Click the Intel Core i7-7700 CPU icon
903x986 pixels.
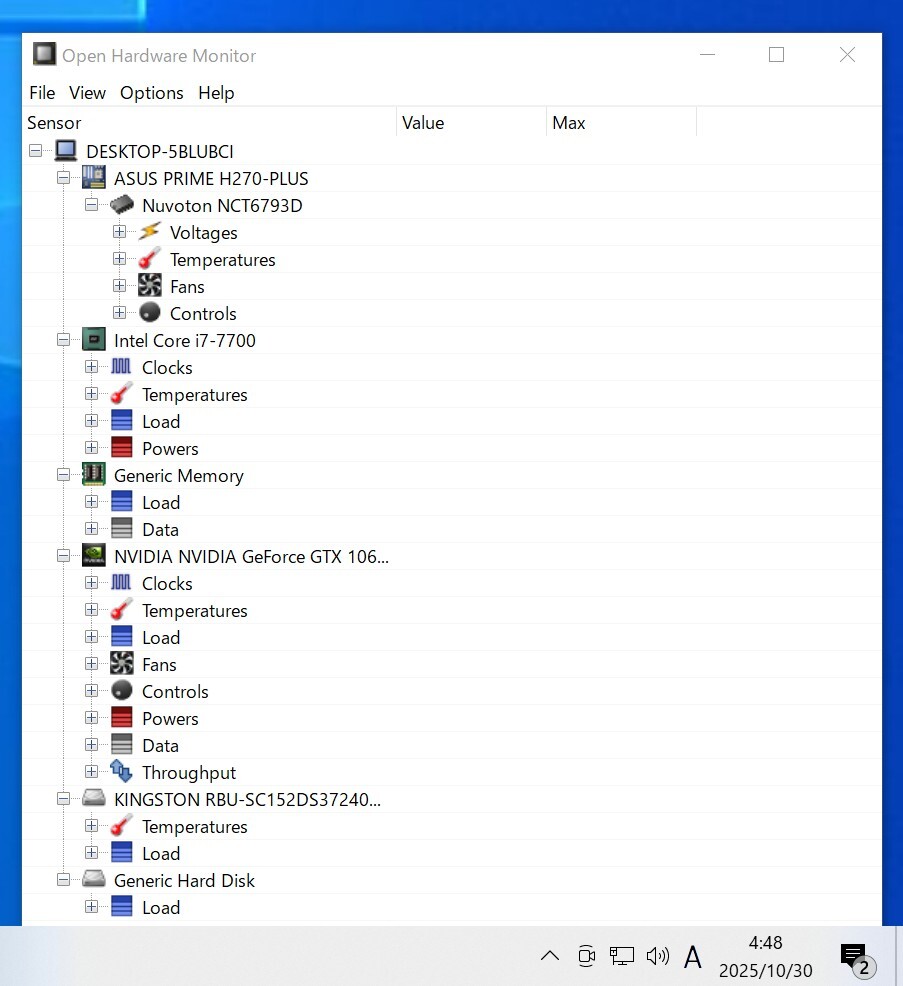pos(94,340)
